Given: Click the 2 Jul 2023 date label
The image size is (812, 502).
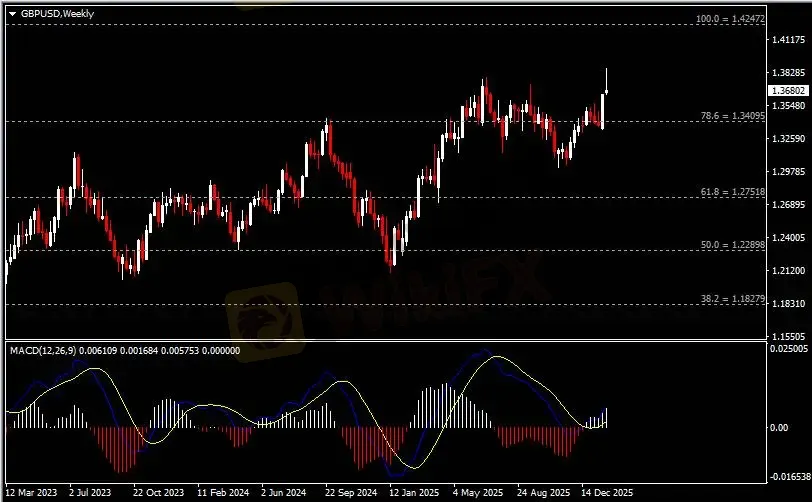Looking at the screenshot, I should 90,492.
